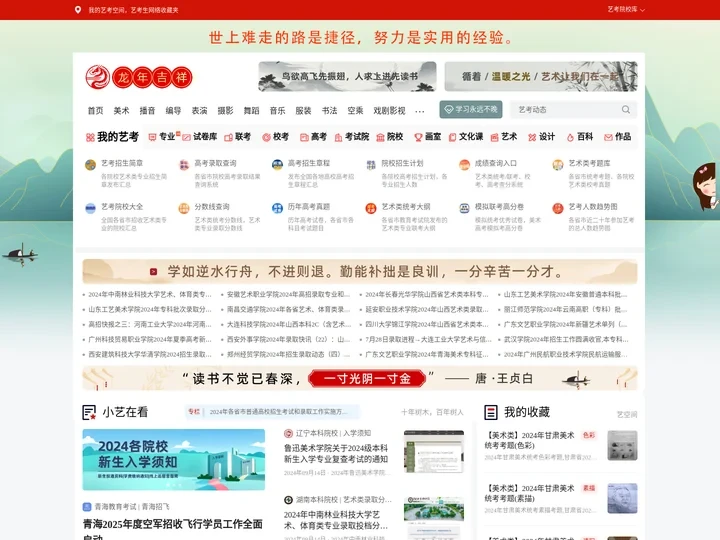720x540 pixels.
Task: Click the 院校 building icon
Action: (x=380, y=137)
